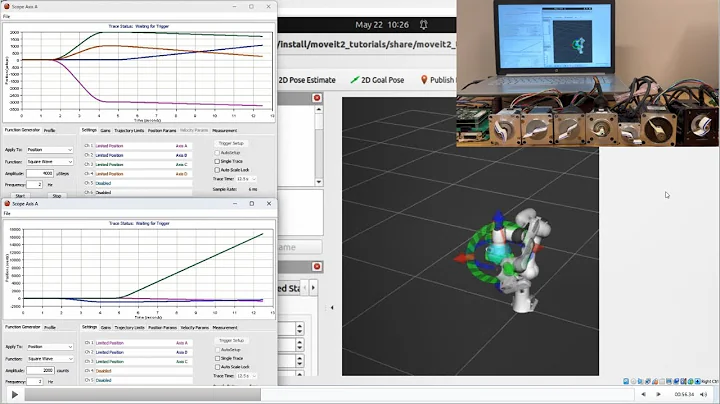720x404 pixels.
Task: Step back one frame in video player
Action: point(644,394)
